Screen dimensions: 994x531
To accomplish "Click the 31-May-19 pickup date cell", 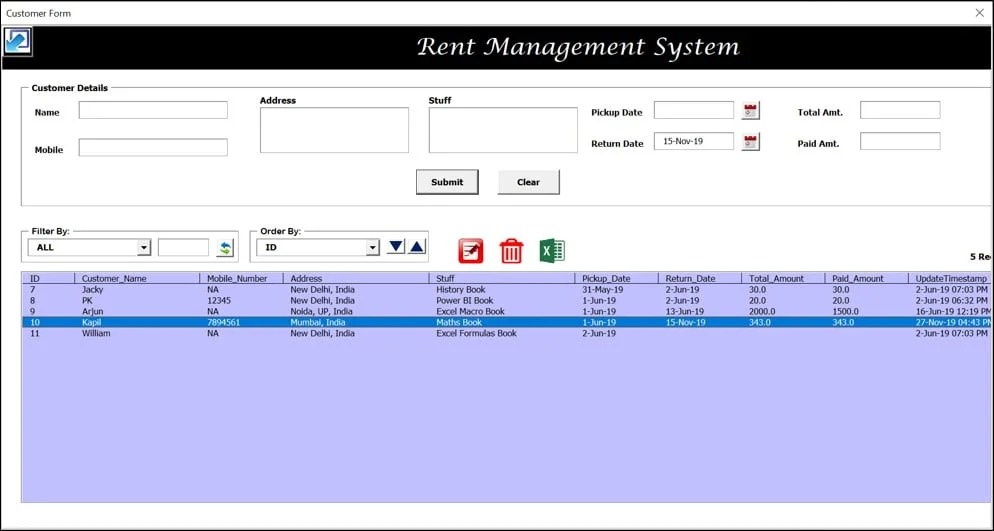I will [603, 290].
